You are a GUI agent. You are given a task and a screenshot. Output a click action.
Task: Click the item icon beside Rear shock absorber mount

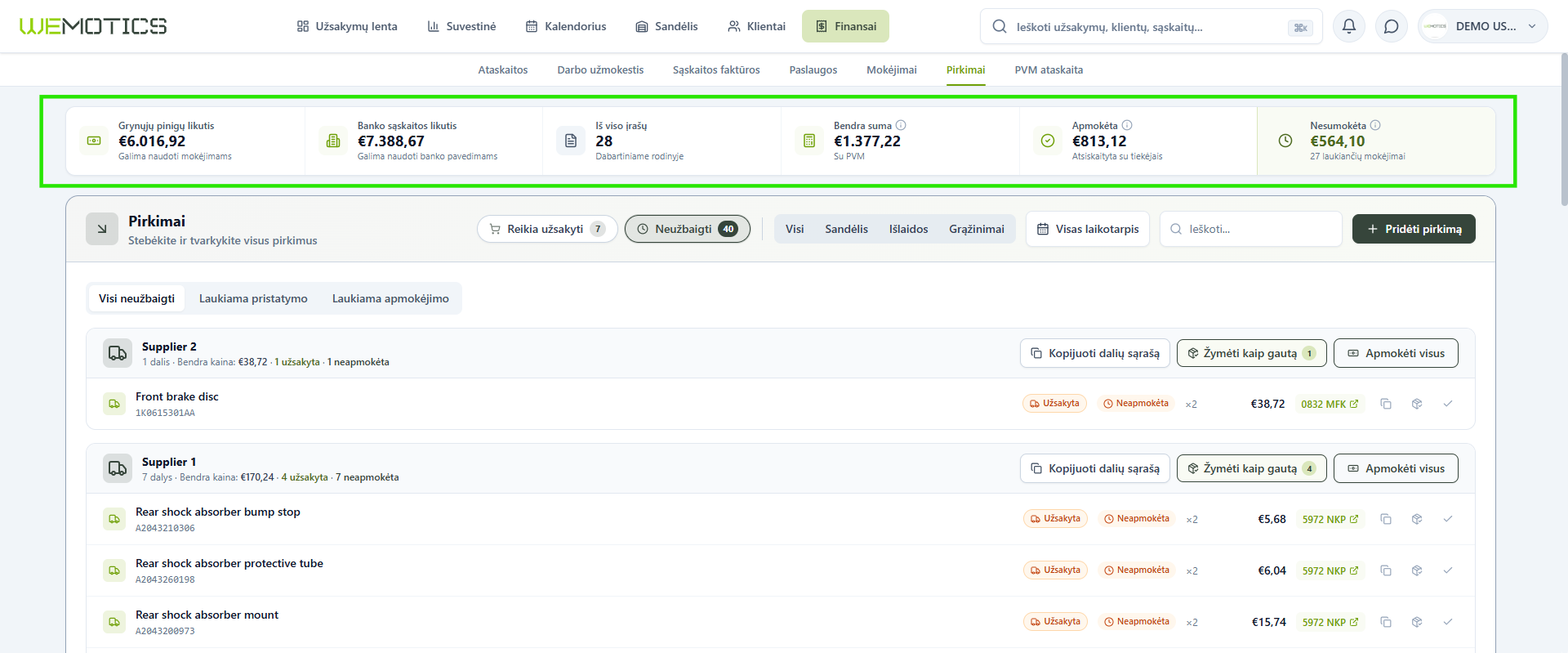(x=114, y=622)
